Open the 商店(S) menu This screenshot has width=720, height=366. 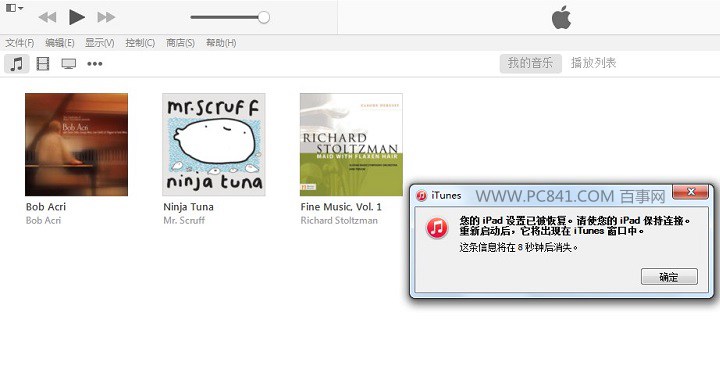point(180,43)
